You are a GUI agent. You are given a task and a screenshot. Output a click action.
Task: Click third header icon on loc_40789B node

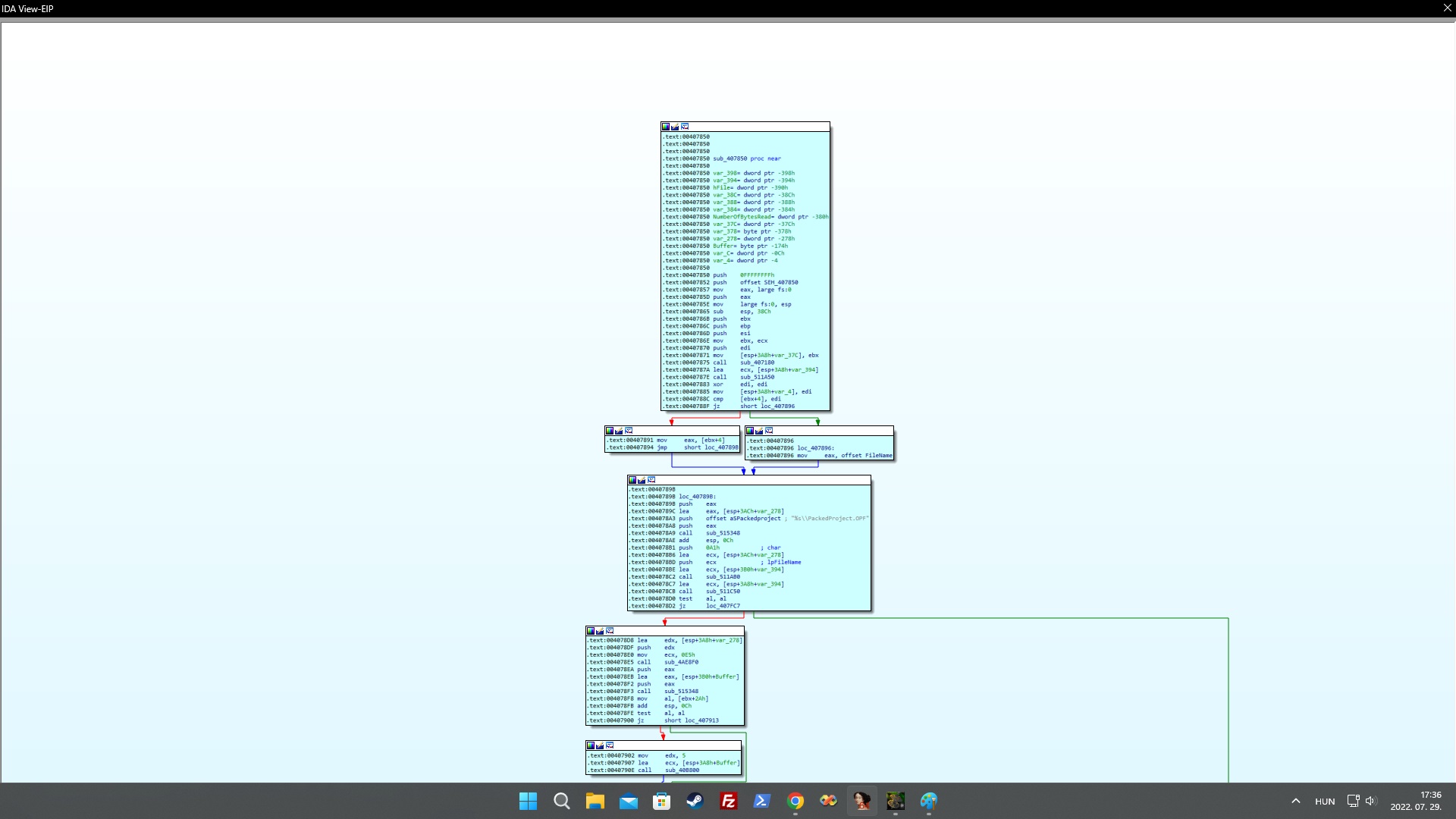click(651, 480)
